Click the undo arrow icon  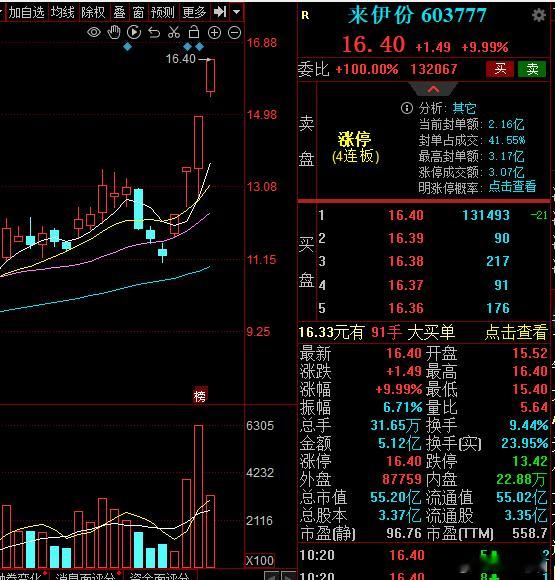[x=154, y=33]
